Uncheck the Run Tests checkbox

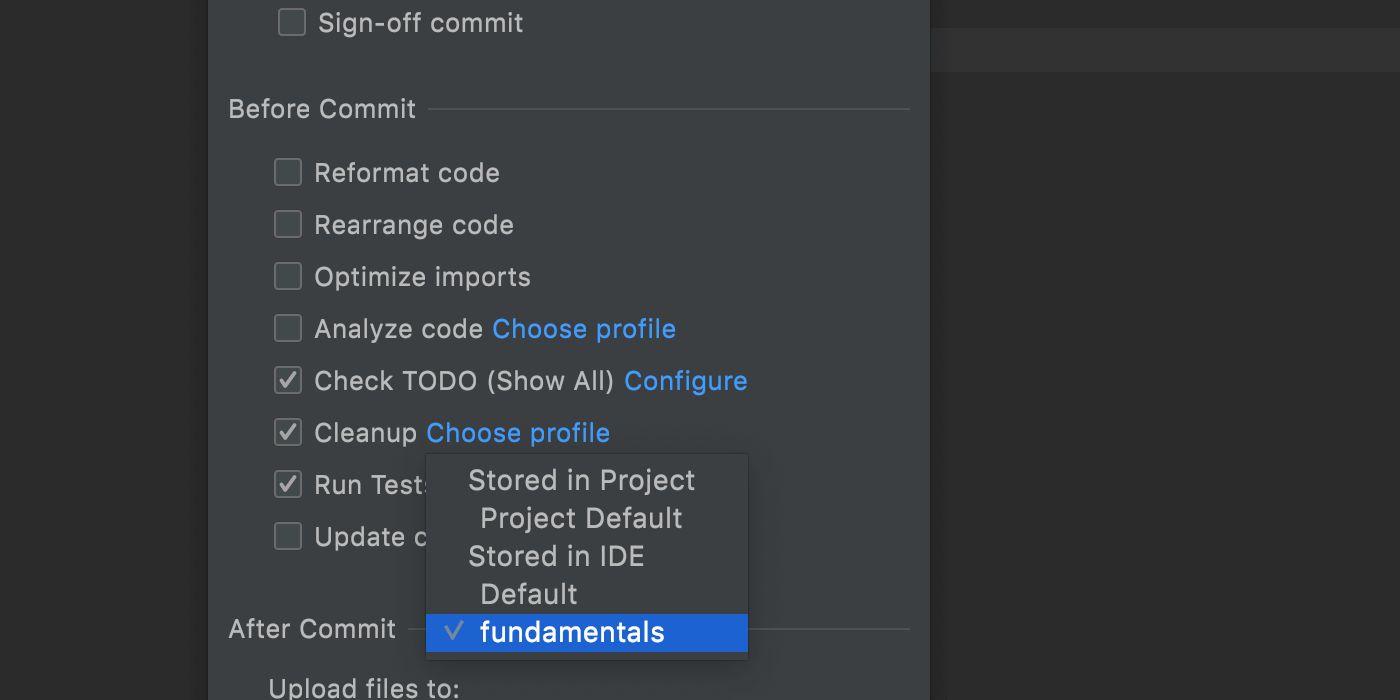tap(288, 484)
